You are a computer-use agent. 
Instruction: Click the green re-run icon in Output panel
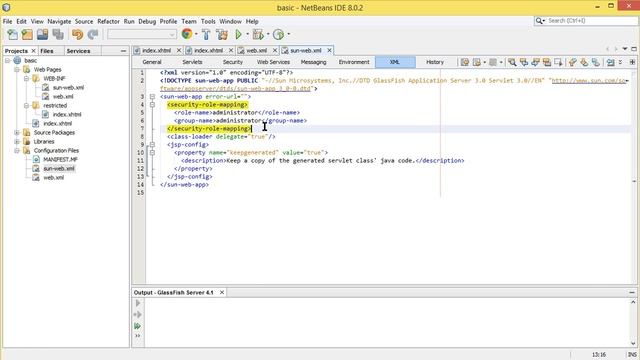tap(138, 326)
